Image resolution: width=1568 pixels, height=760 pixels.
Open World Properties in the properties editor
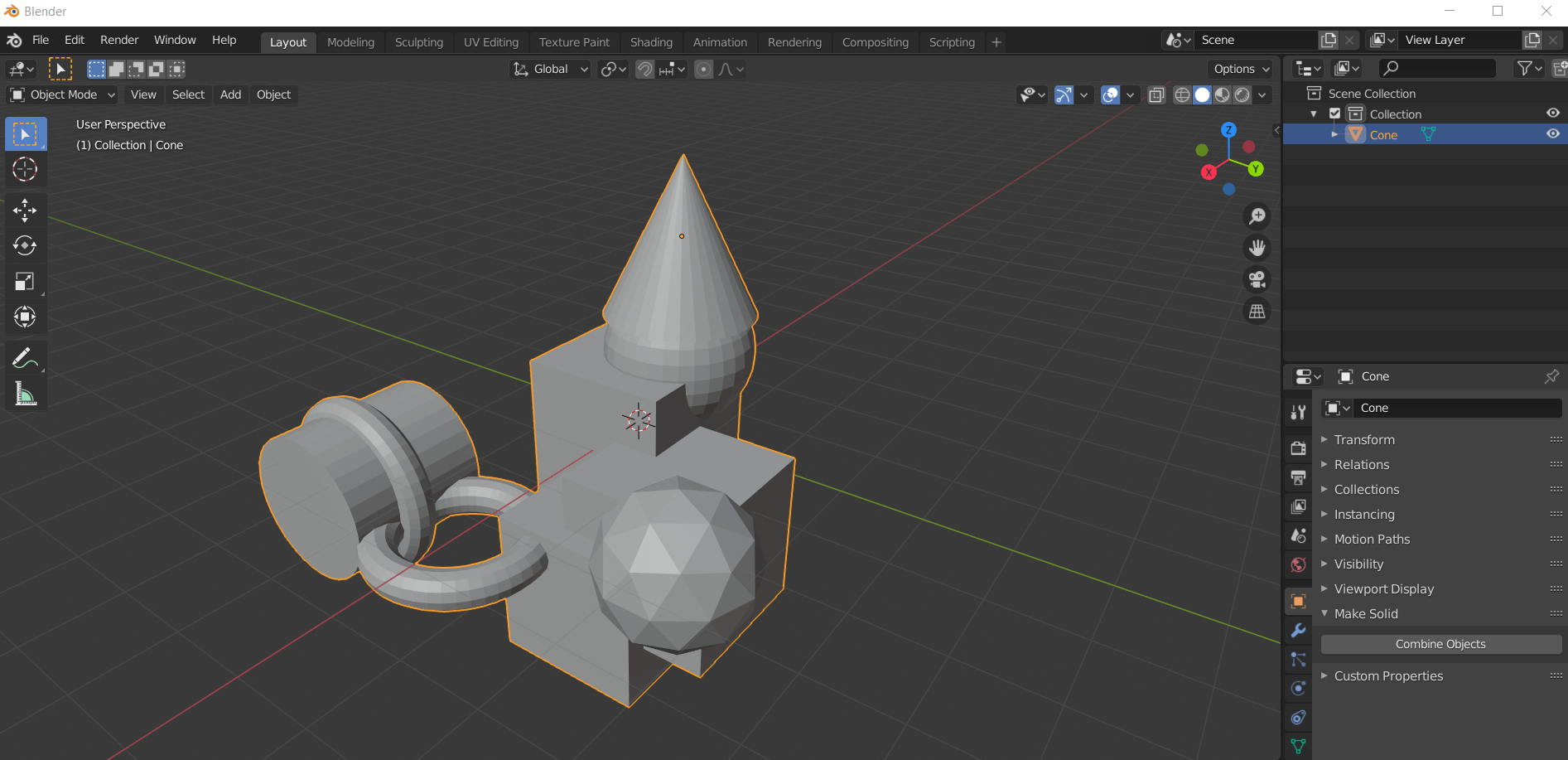tap(1297, 564)
